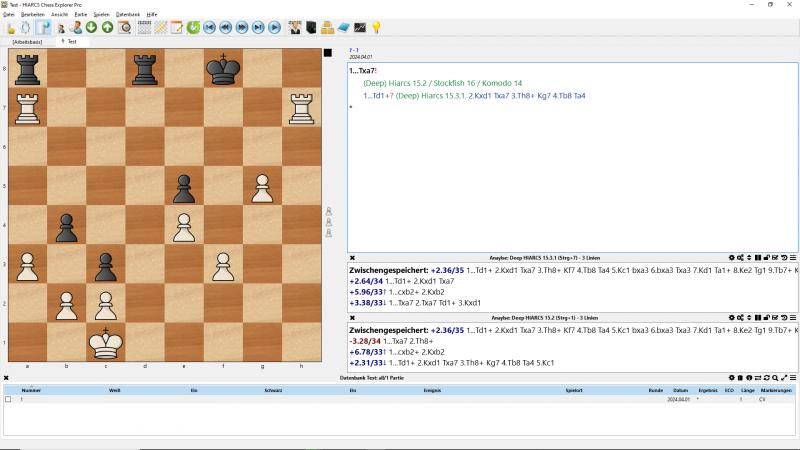
Task: Open the database panel hamburger menu
Action: click(793, 378)
